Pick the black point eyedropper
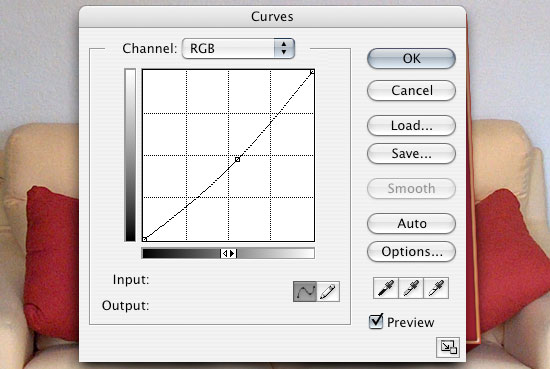This screenshot has height=369, width=550. pyautogui.click(x=386, y=288)
